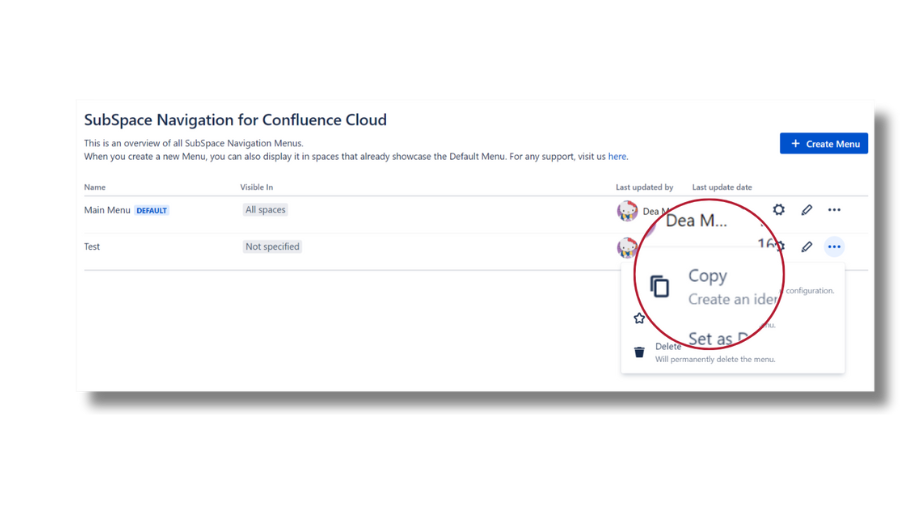Viewport: 910px width, 512px height.
Task: Collapse the more options menu for Test row
Action: 834,247
